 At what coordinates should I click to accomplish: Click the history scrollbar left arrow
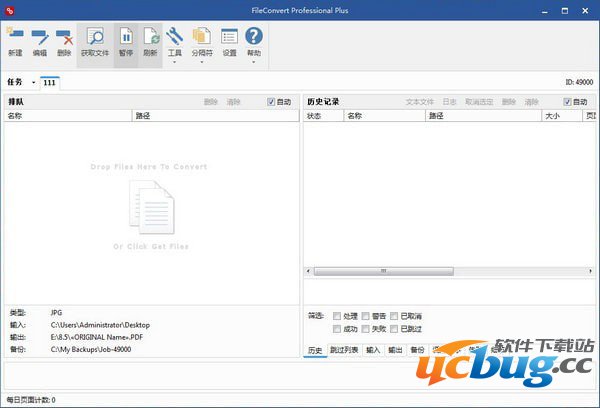pos(308,271)
